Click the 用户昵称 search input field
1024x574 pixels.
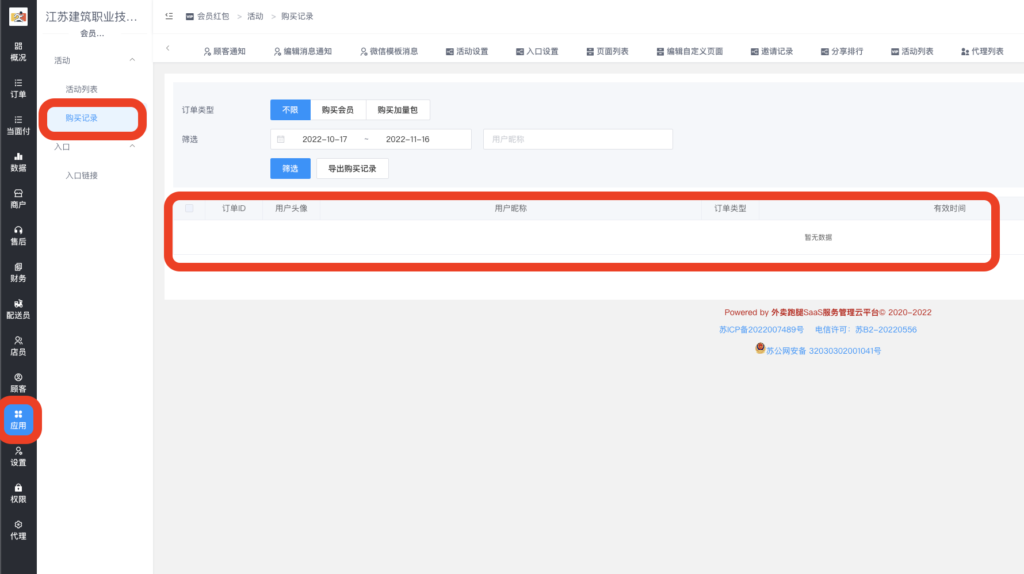(578, 139)
